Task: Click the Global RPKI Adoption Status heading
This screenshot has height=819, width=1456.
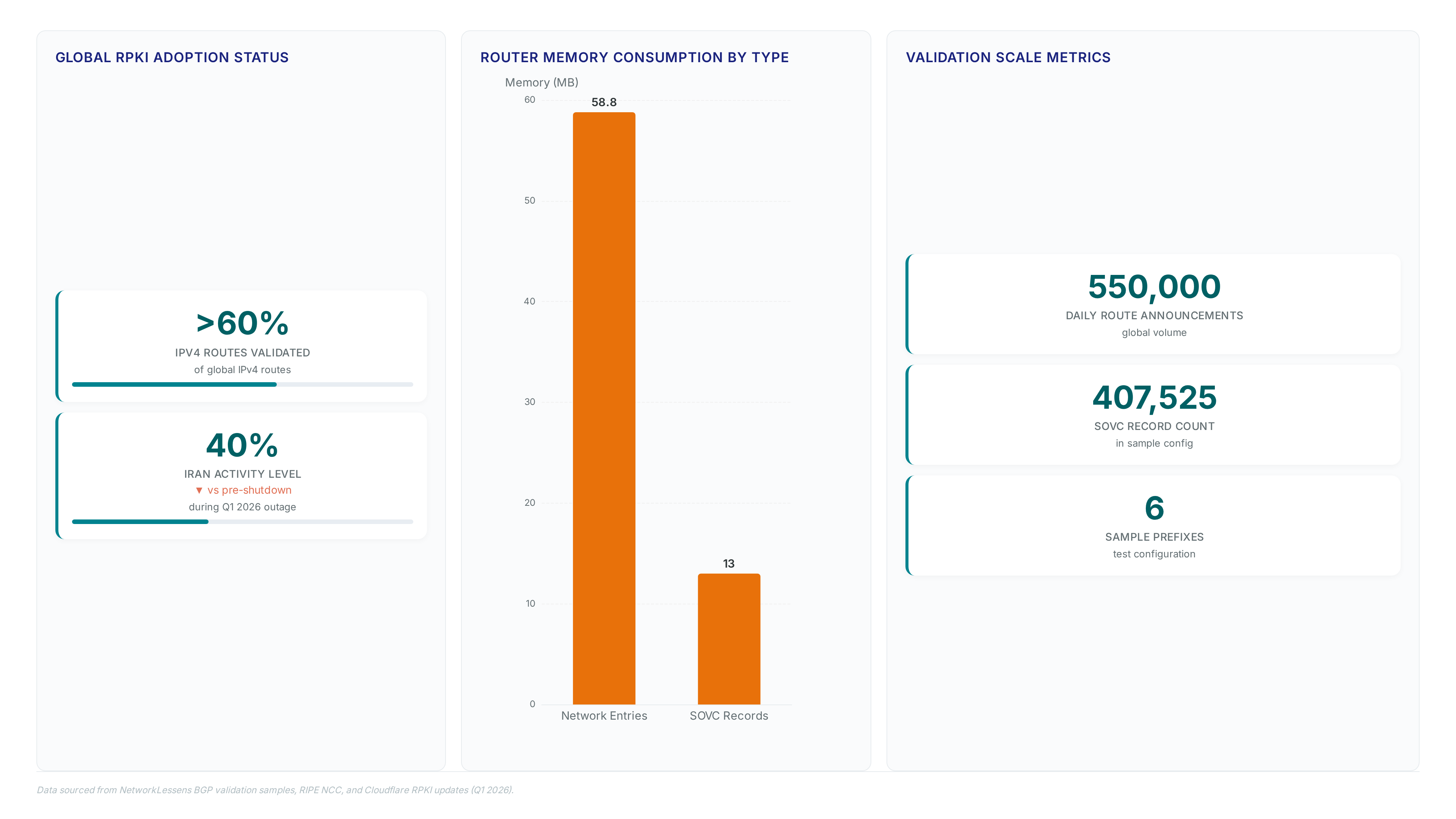Action: tap(172, 58)
